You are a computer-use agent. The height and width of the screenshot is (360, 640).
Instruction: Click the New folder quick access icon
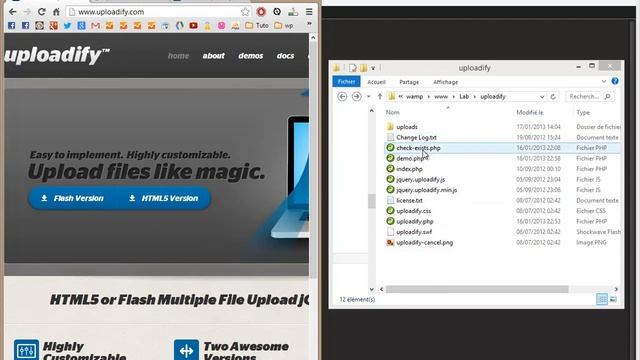[x=363, y=68]
